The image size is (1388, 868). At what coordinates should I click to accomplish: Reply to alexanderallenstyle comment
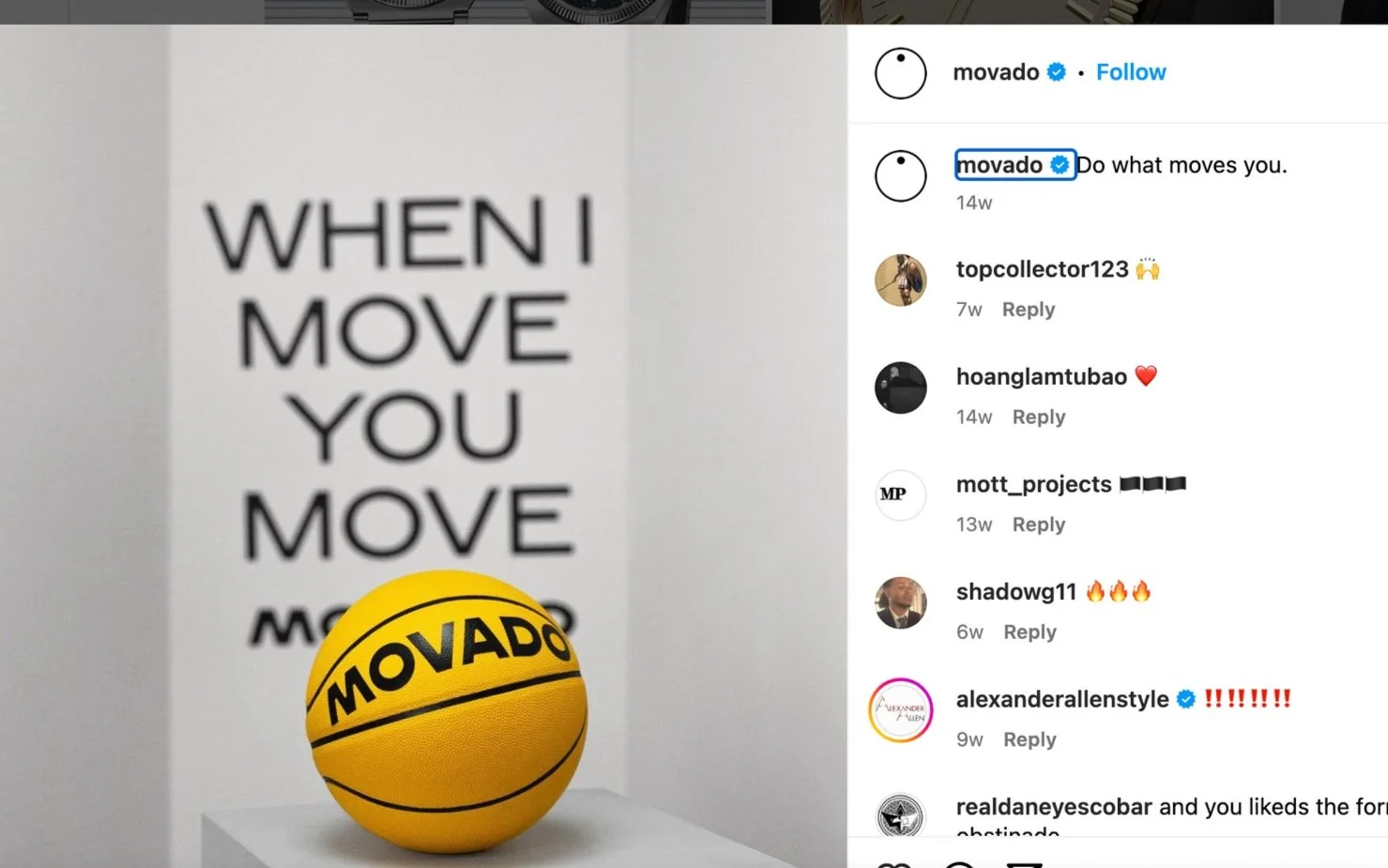(x=1030, y=739)
